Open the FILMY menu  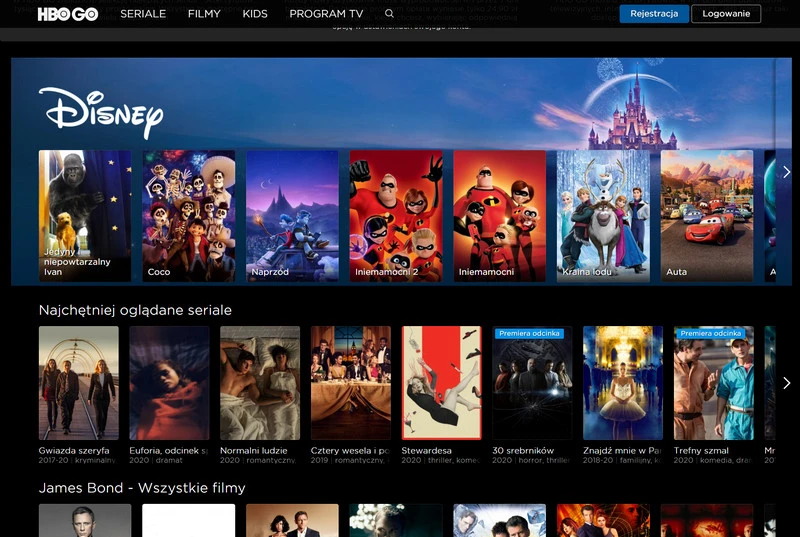coord(204,14)
